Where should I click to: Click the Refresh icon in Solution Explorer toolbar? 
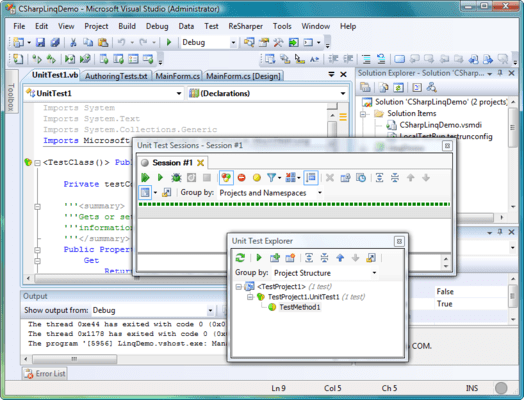(x=398, y=88)
